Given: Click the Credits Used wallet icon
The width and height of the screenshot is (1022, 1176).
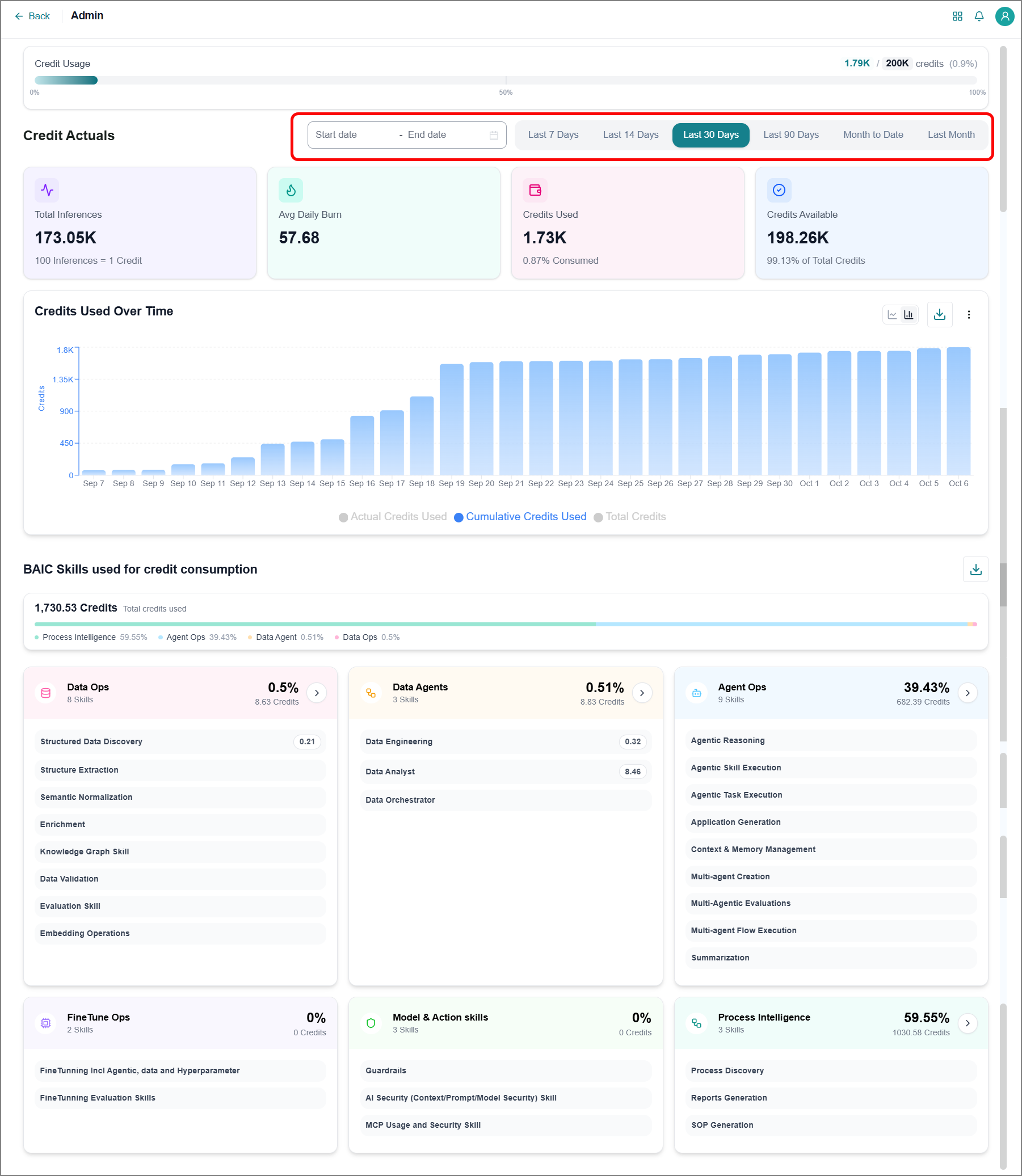Looking at the screenshot, I should pos(535,191).
